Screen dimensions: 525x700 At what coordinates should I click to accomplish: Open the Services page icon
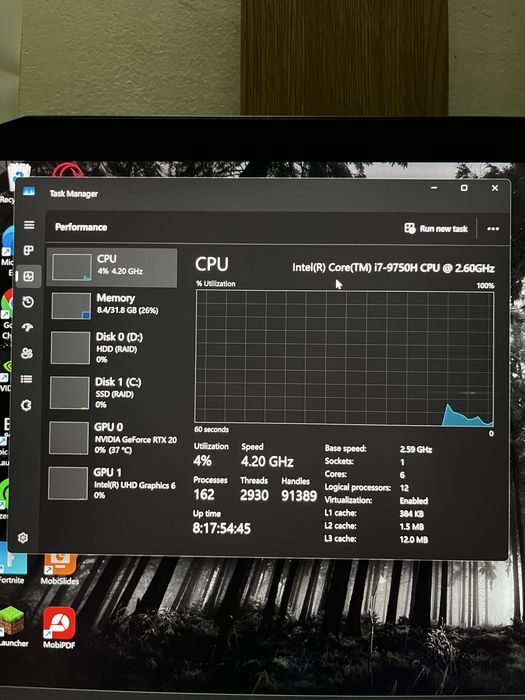coord(26,405)
